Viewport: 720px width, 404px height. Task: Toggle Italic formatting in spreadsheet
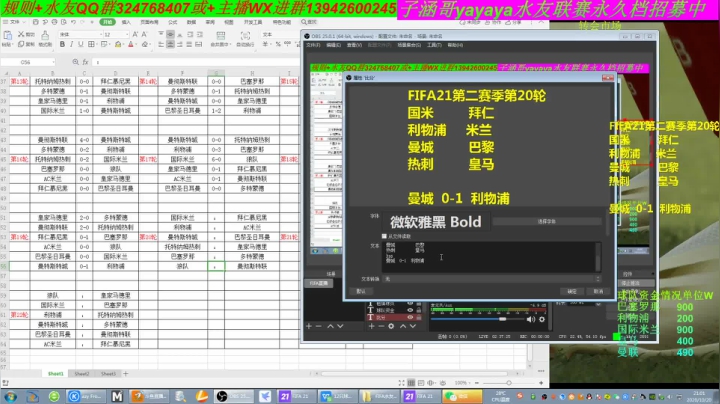pos(72,45)
